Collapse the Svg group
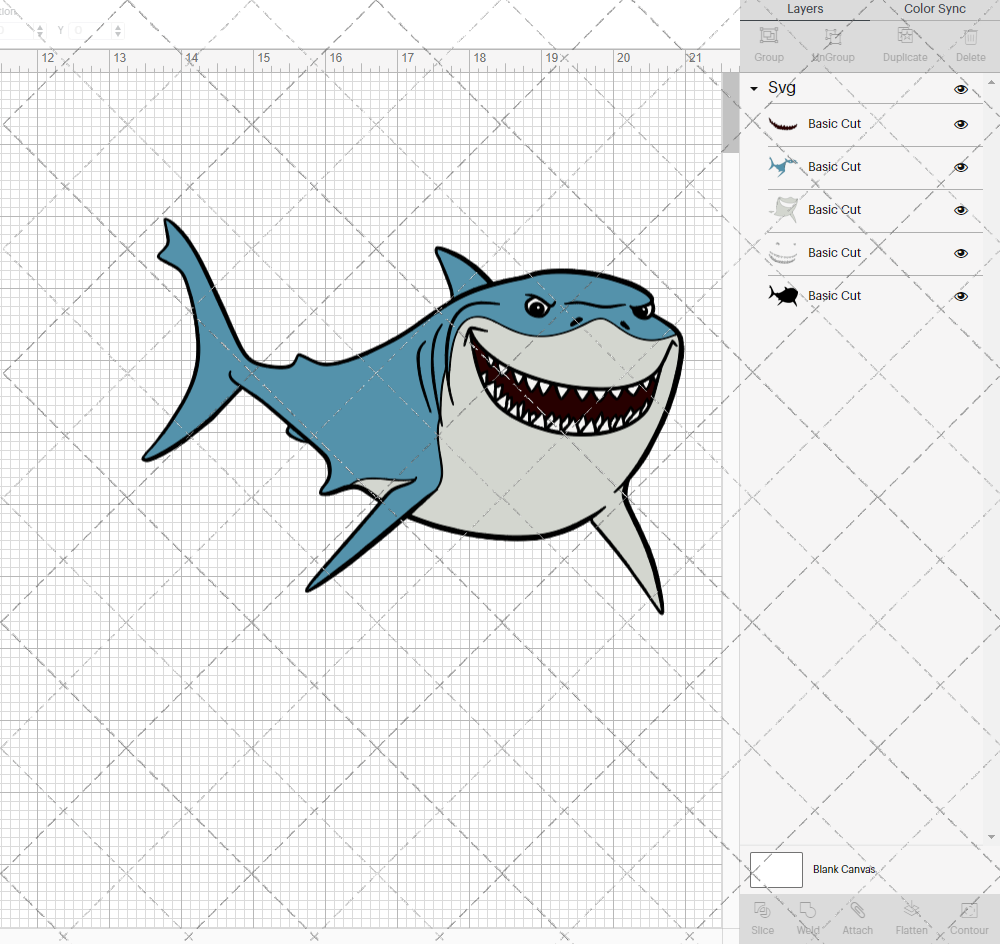 (754, 89)
